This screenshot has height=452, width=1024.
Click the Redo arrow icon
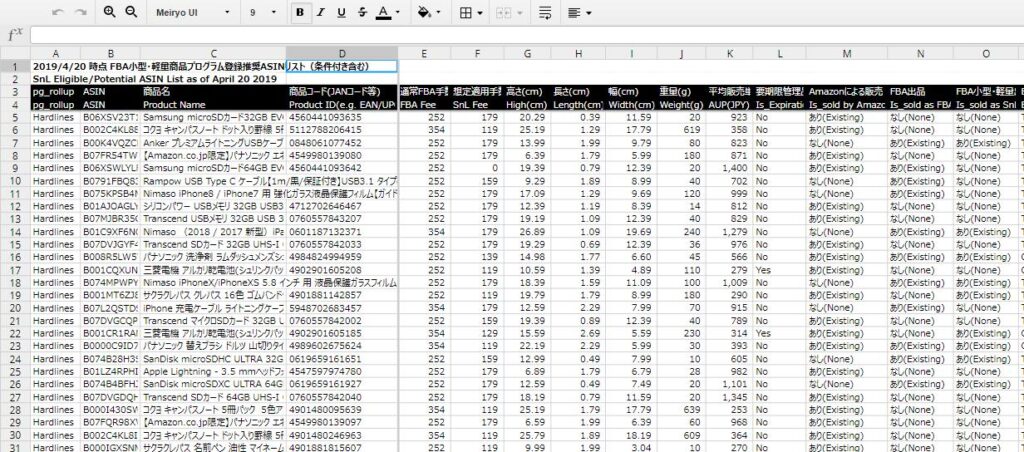(81, 12)
